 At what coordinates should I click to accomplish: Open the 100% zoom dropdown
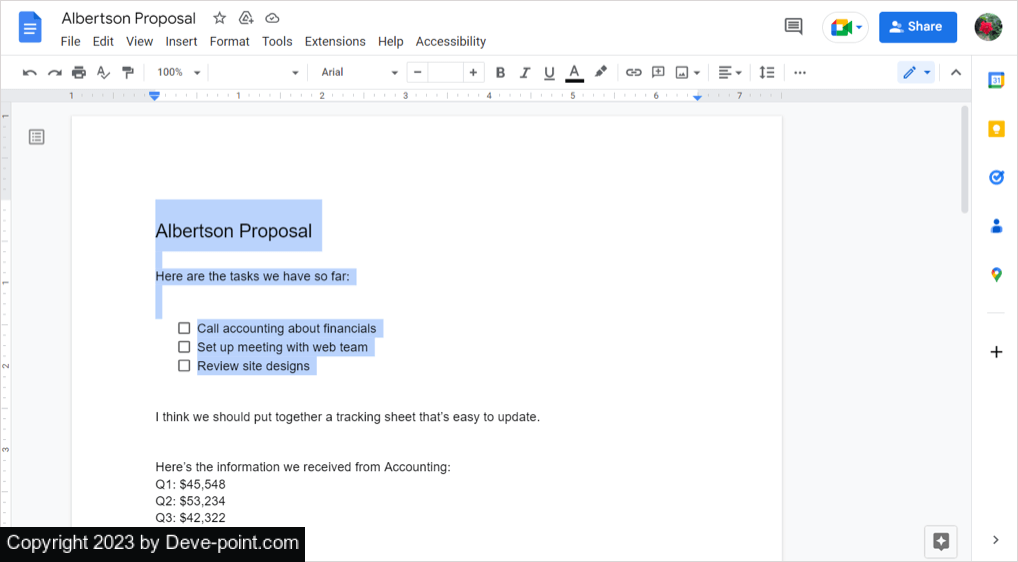point(178,72)
